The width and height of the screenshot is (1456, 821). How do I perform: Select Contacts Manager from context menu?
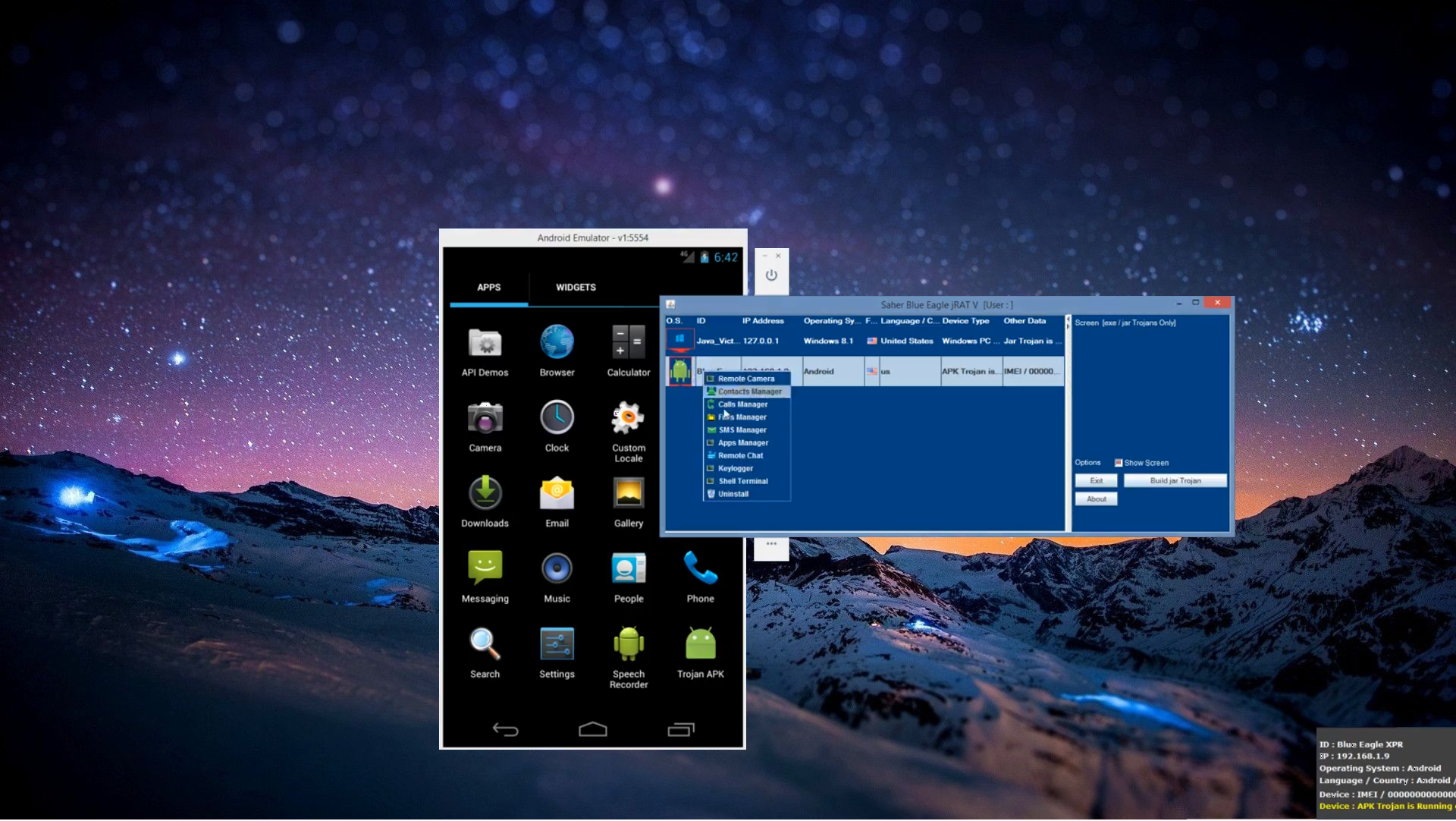(749, 392)
